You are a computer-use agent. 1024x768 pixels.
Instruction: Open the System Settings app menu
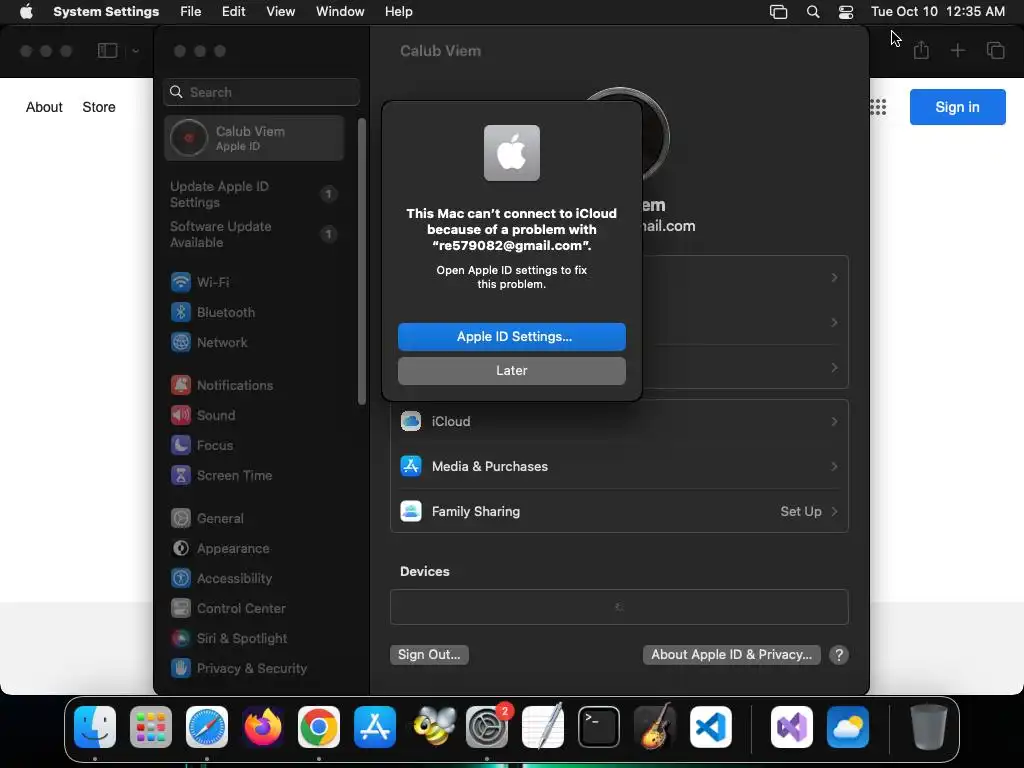(106, 12)
